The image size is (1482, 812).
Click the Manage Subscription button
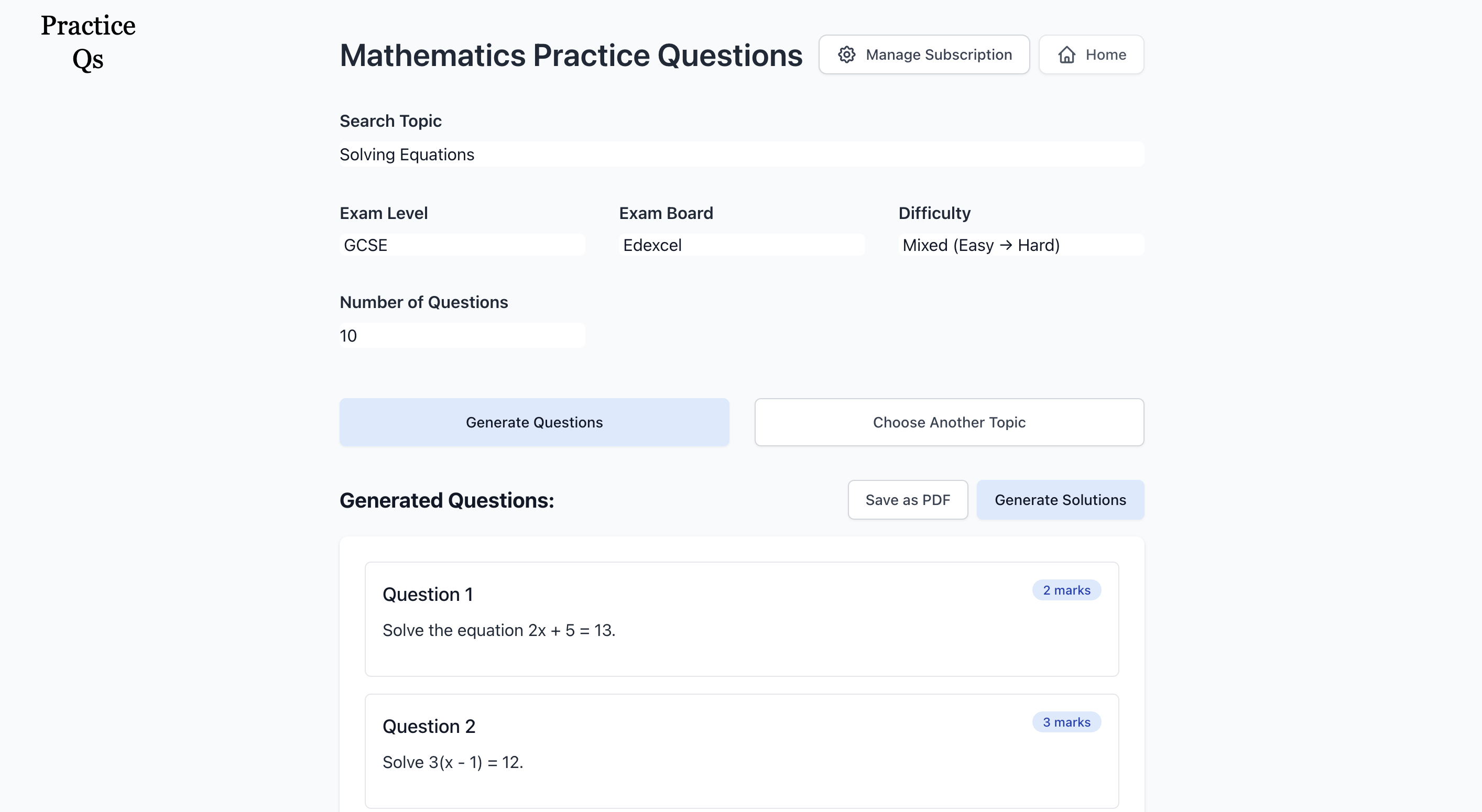pos(923,54)
